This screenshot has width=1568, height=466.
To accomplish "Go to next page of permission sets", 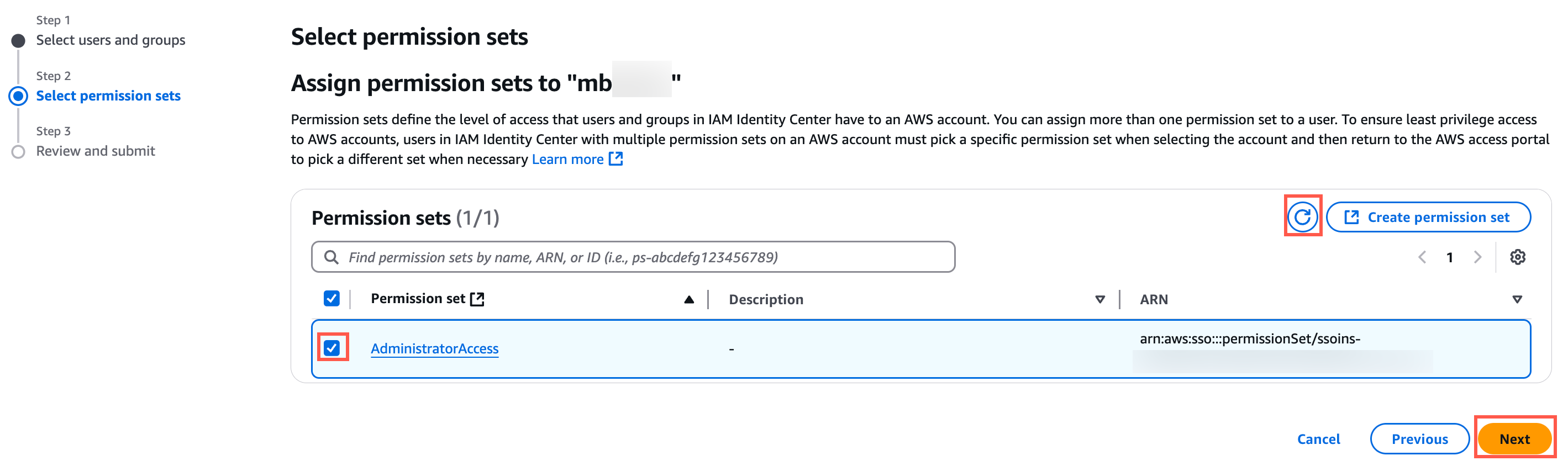I will 1477,257.
